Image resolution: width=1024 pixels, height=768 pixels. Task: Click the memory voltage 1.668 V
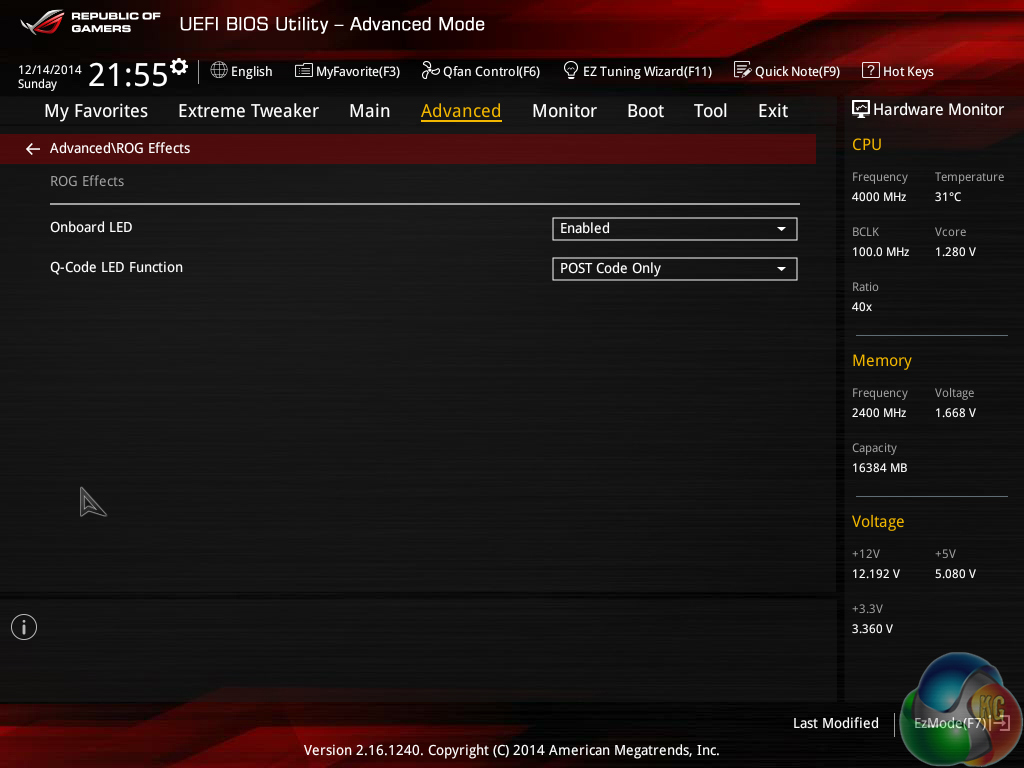pyautogui.click(x=955, y=413)
